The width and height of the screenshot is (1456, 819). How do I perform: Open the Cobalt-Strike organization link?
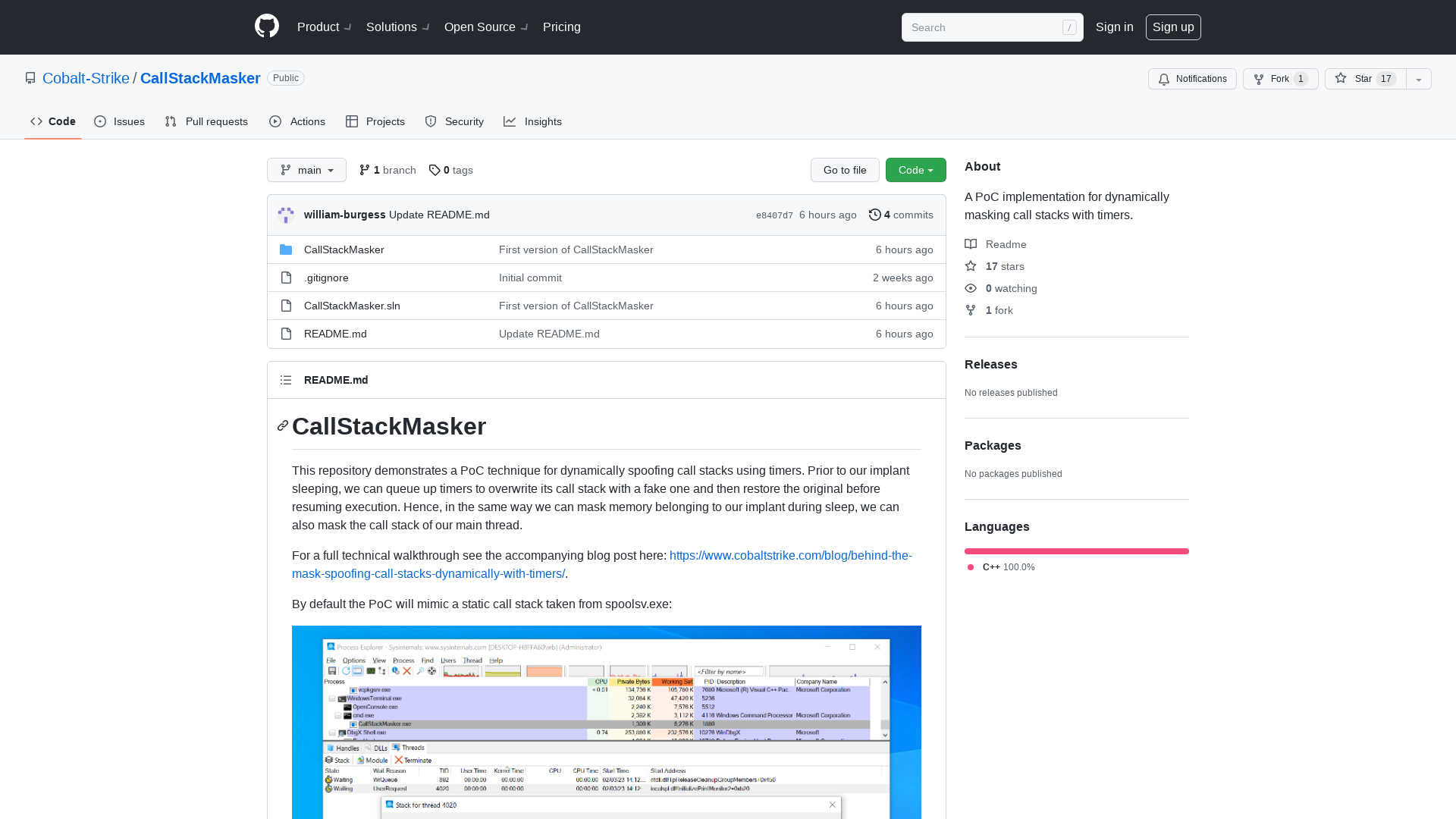(x=86, y=78)
